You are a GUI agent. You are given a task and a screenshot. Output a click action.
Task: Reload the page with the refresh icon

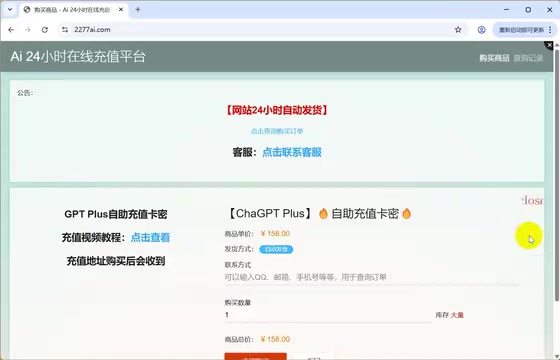[x=45, y=30]
